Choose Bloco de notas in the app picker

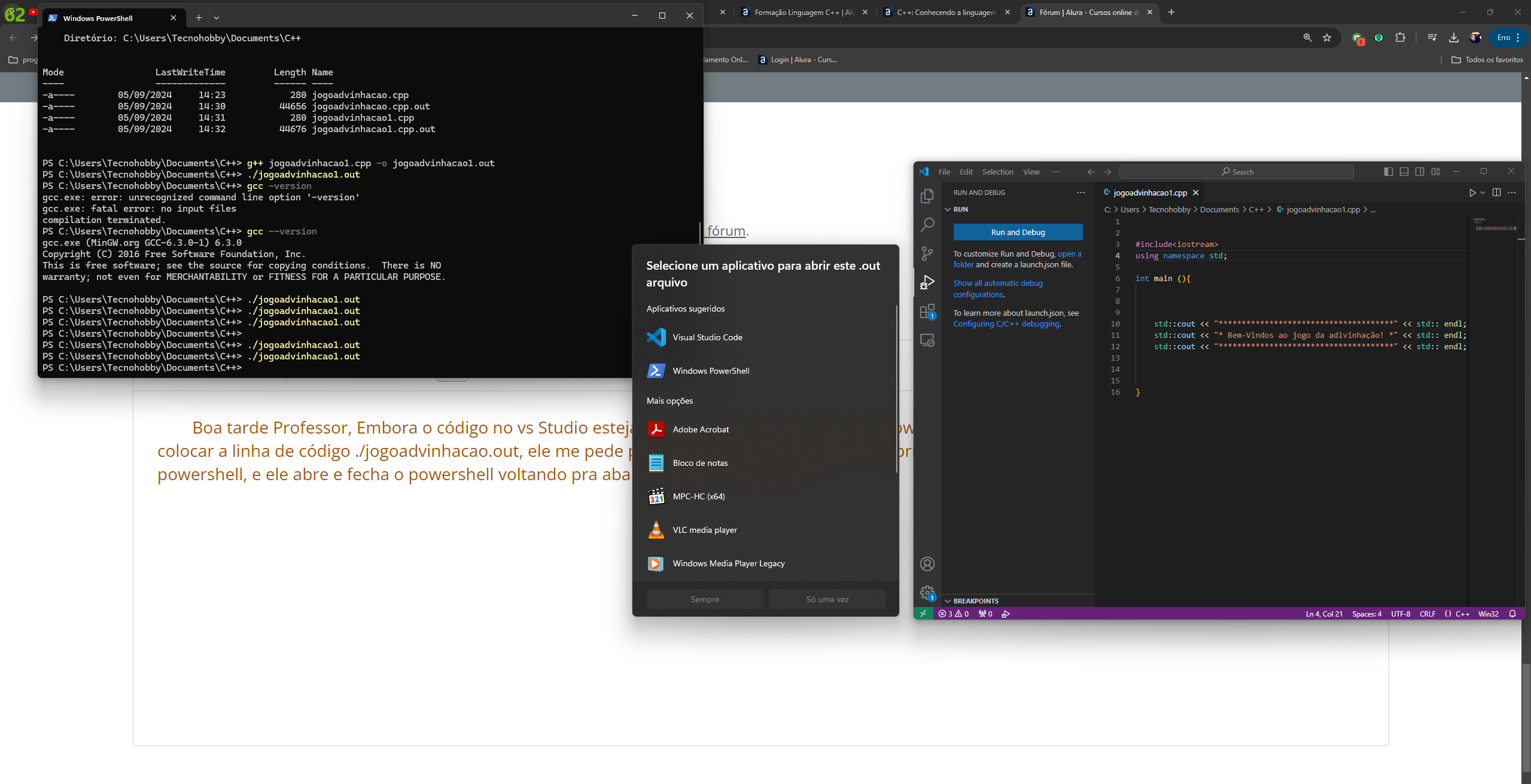(766, 463)
